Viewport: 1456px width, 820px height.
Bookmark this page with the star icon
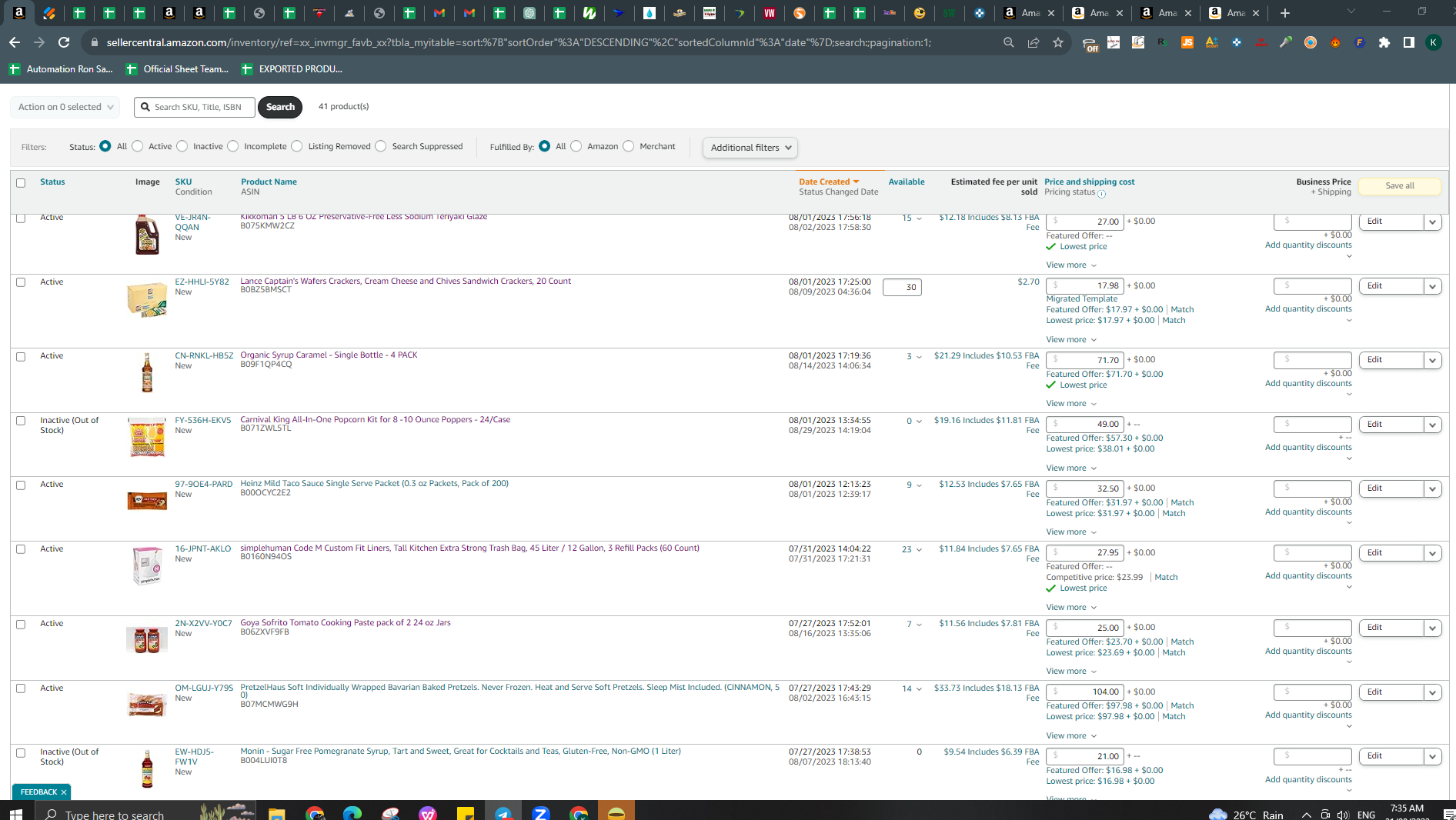point(1058,42)
